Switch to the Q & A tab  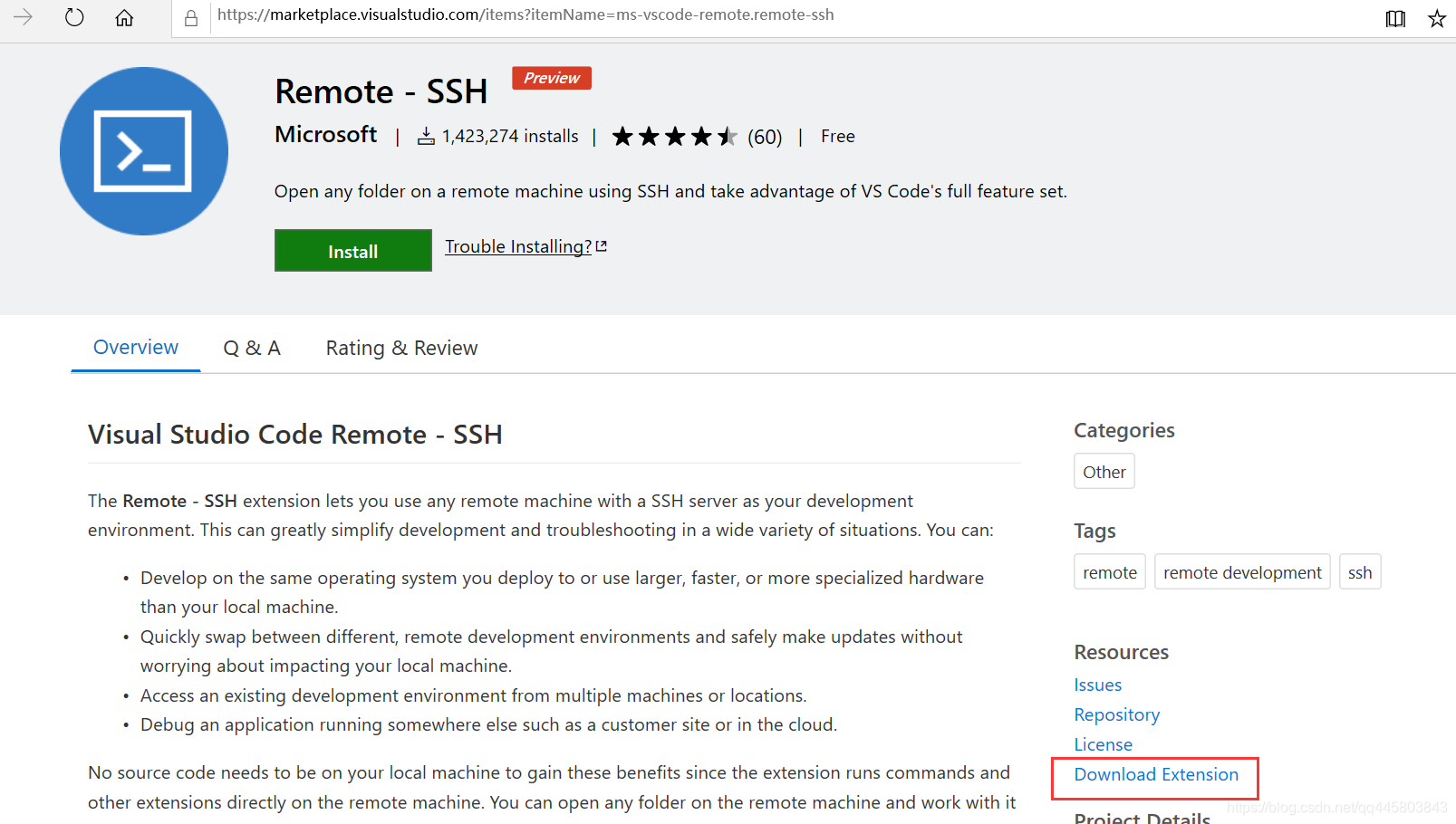[252, 348]
